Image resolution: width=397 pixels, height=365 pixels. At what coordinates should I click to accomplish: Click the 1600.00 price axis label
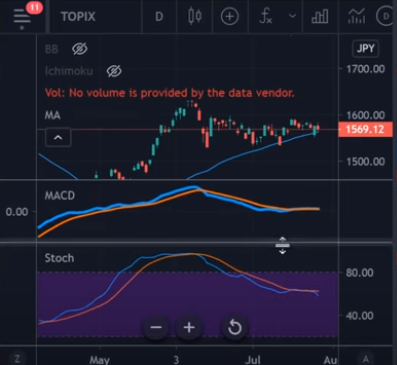point(366,115)
